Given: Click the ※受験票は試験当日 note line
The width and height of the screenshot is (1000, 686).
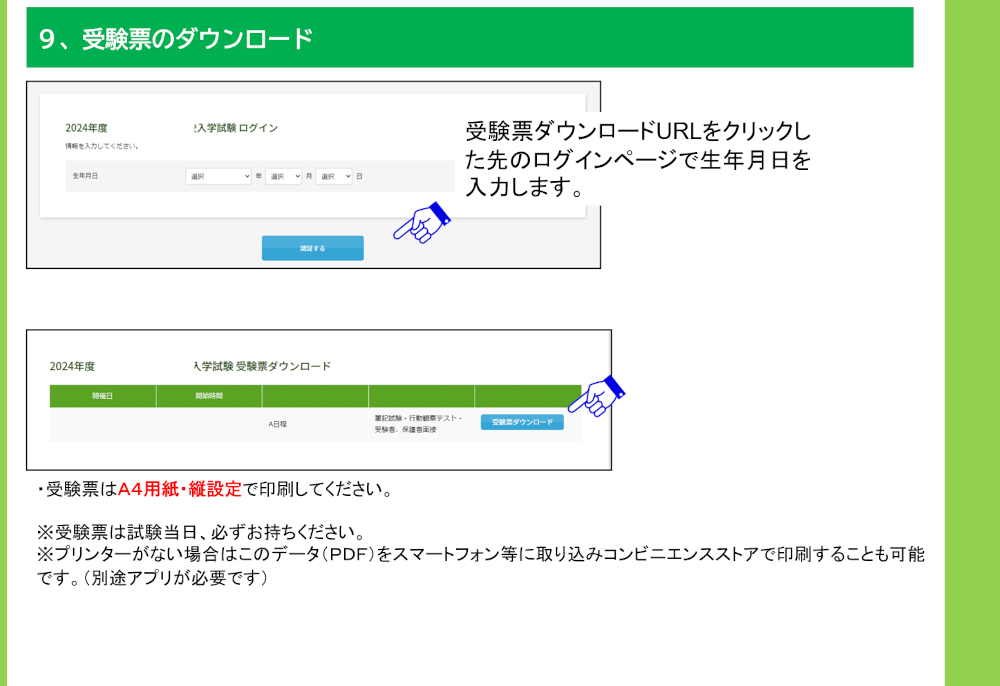Looking at the screenshot, I should (x=202, y=532).
